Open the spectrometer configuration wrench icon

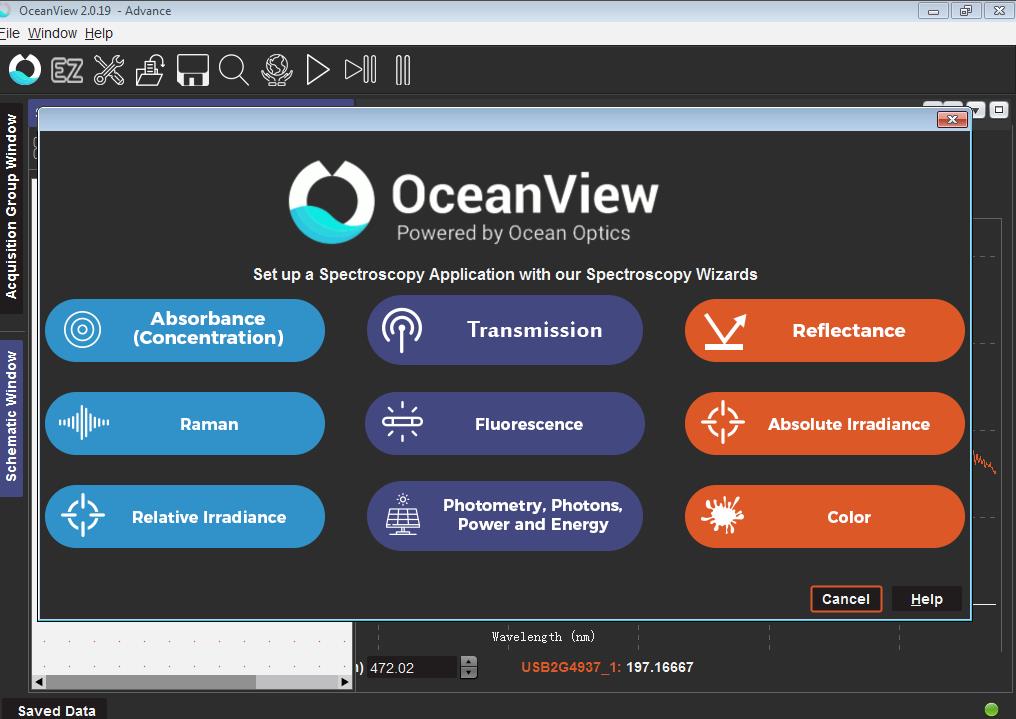point(108,70)
